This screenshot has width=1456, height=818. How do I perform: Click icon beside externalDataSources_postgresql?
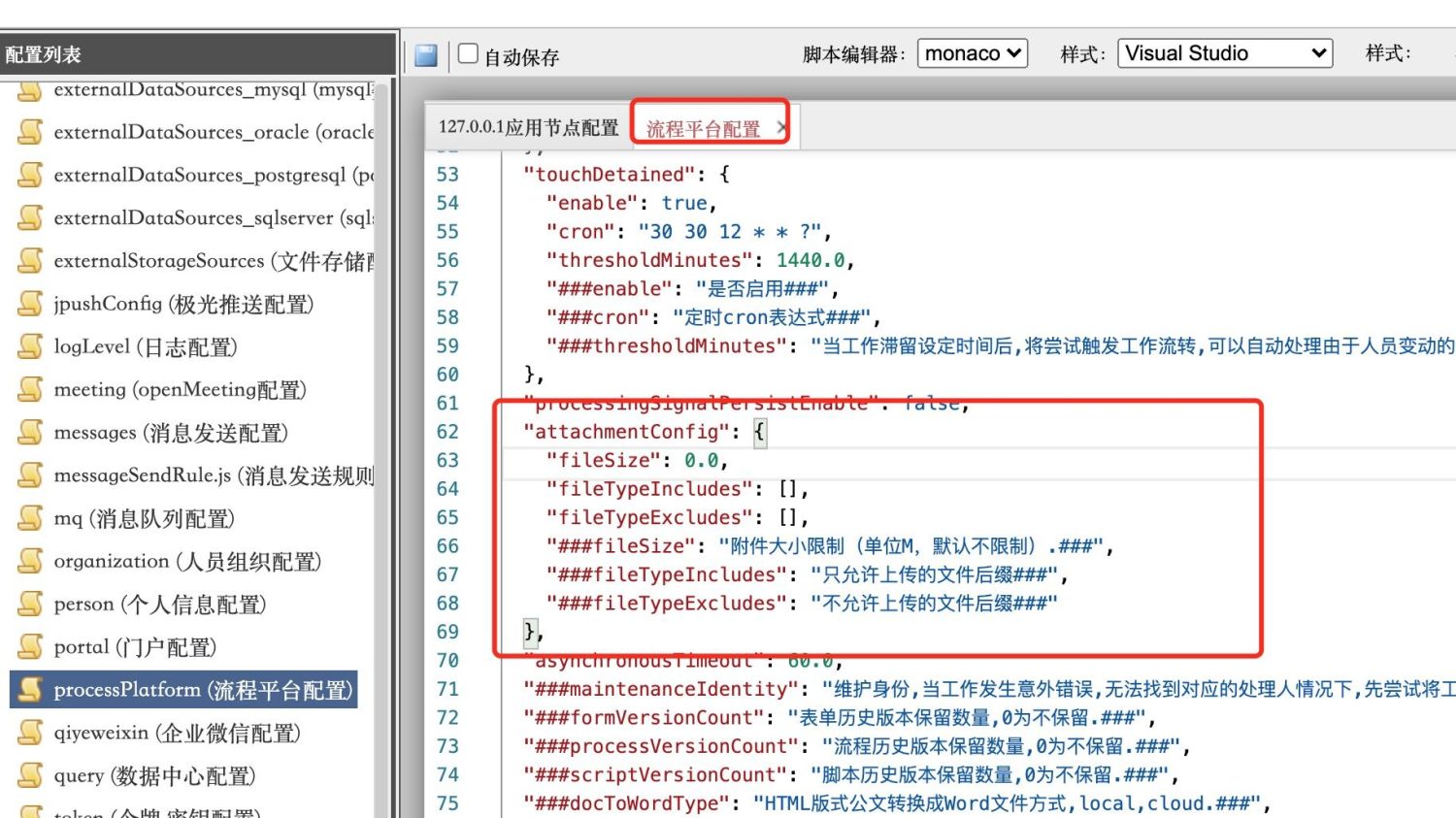pos(31,174)
